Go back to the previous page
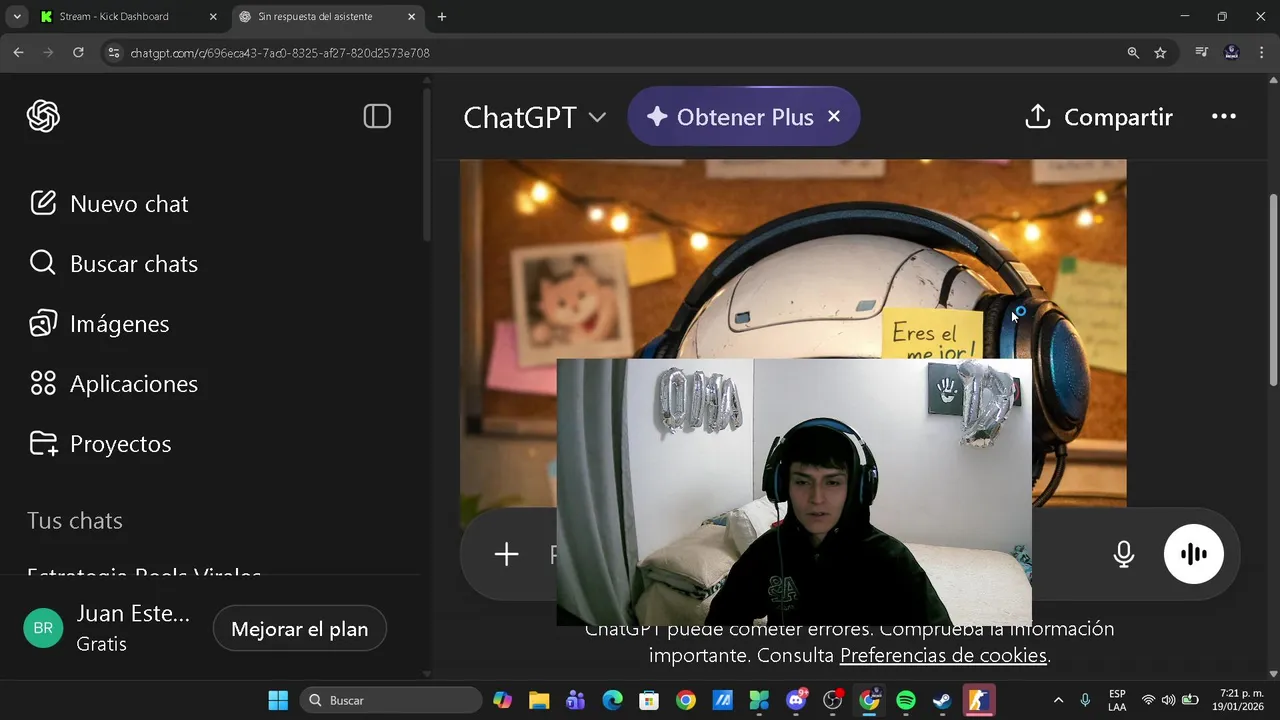The width and height of the screenshot is (1280, 720). [18, 53]
